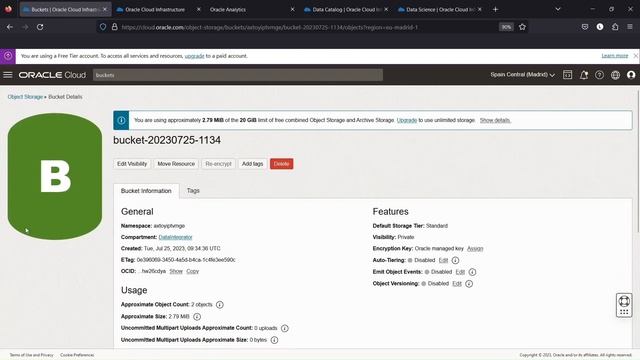Screen dimensions: 640x360
Task: Click Show details in storage usage notice
Action: coord(495,120)
